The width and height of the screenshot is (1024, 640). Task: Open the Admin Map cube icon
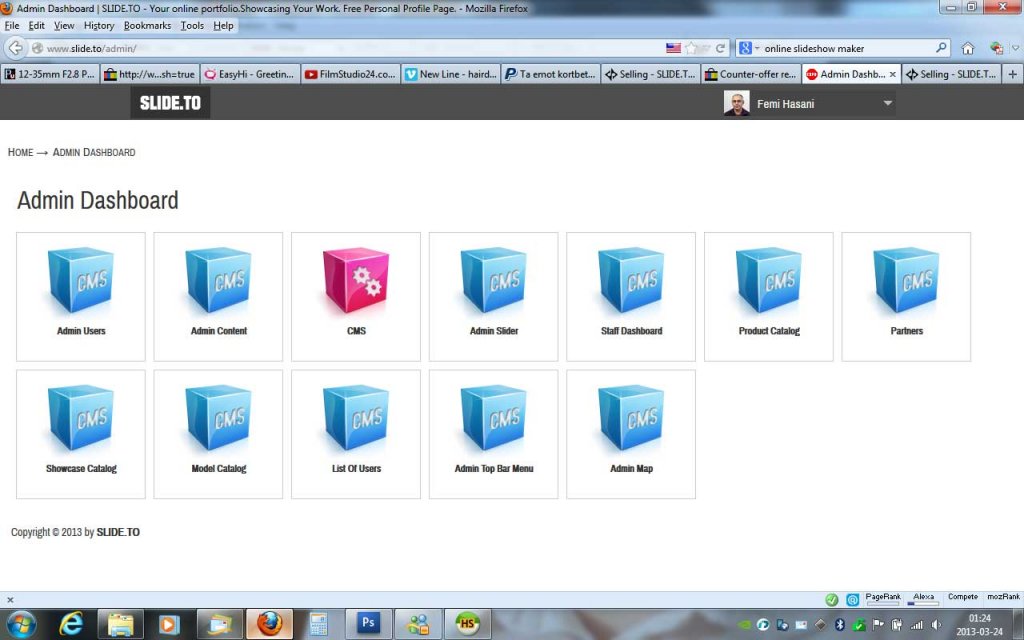coord(631,417)
